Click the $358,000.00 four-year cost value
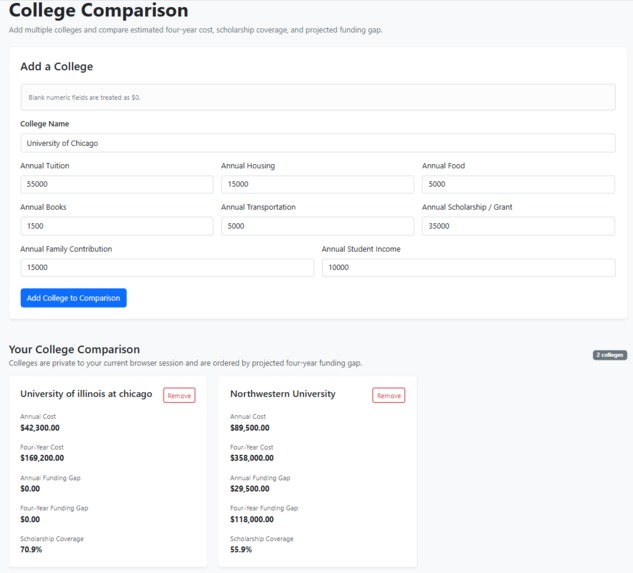The width and height of the screenshot is (633, 573). click(252, 458)
